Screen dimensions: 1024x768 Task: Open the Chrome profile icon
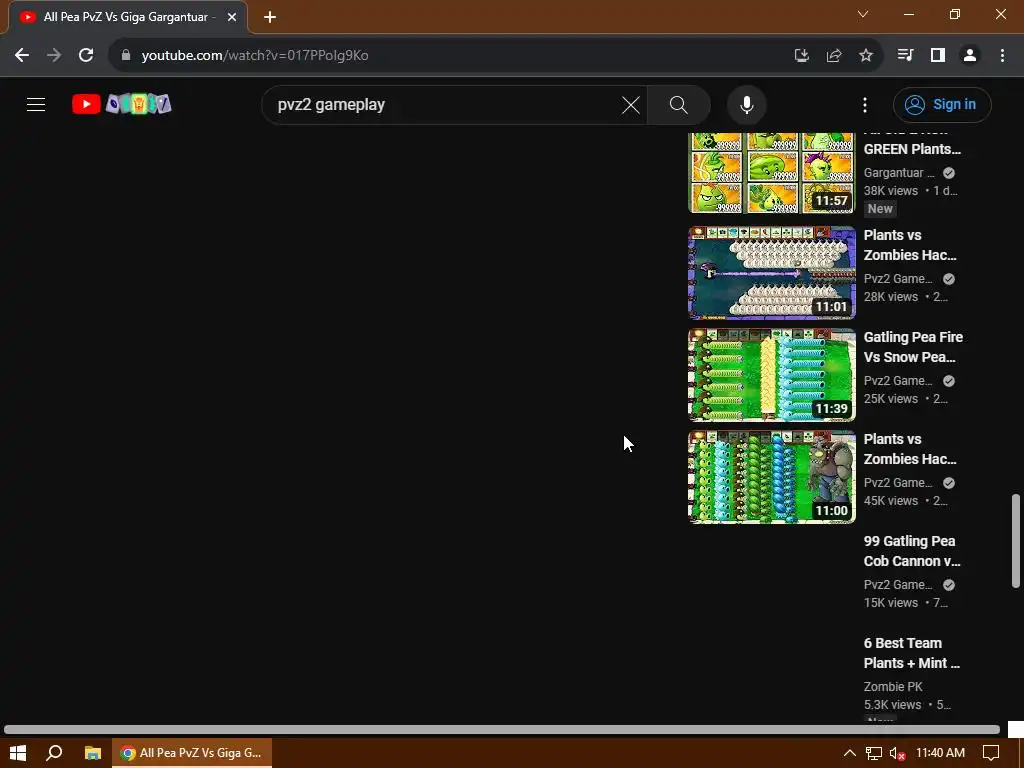pos(970,56)
